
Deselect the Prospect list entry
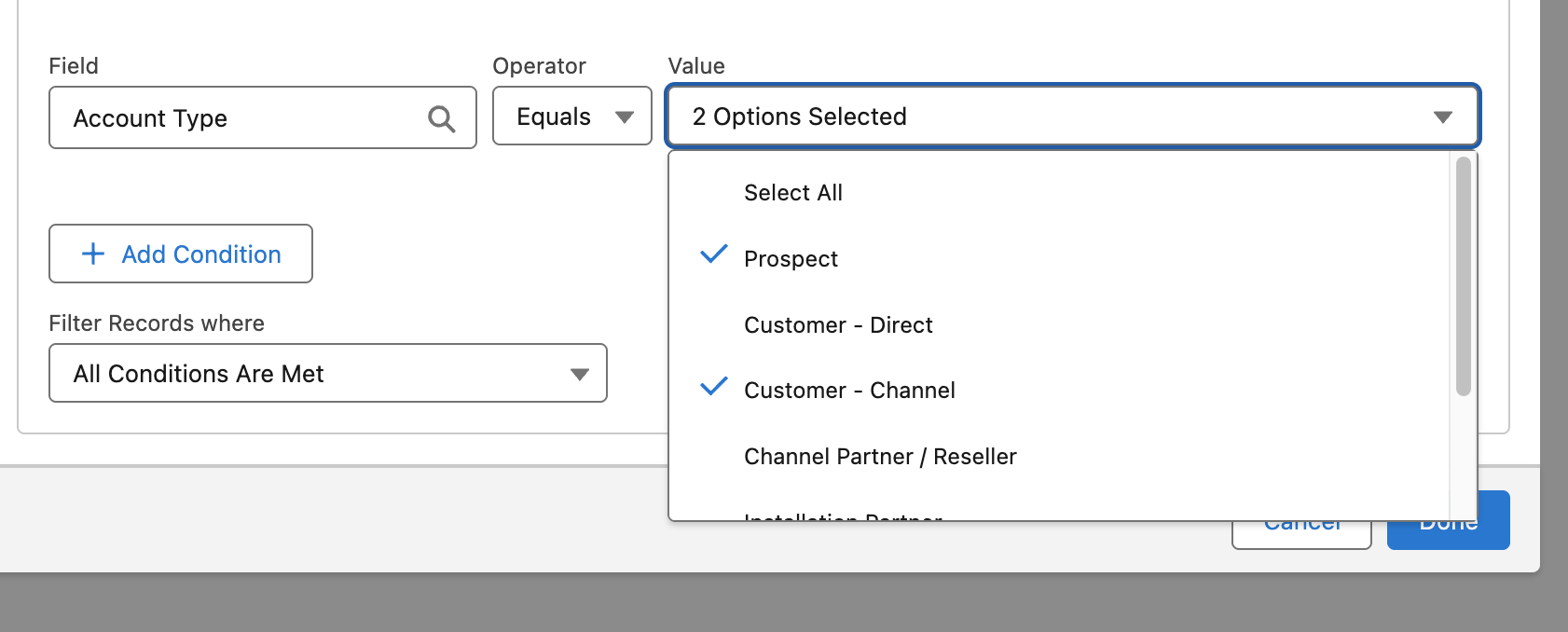[791, 259]
